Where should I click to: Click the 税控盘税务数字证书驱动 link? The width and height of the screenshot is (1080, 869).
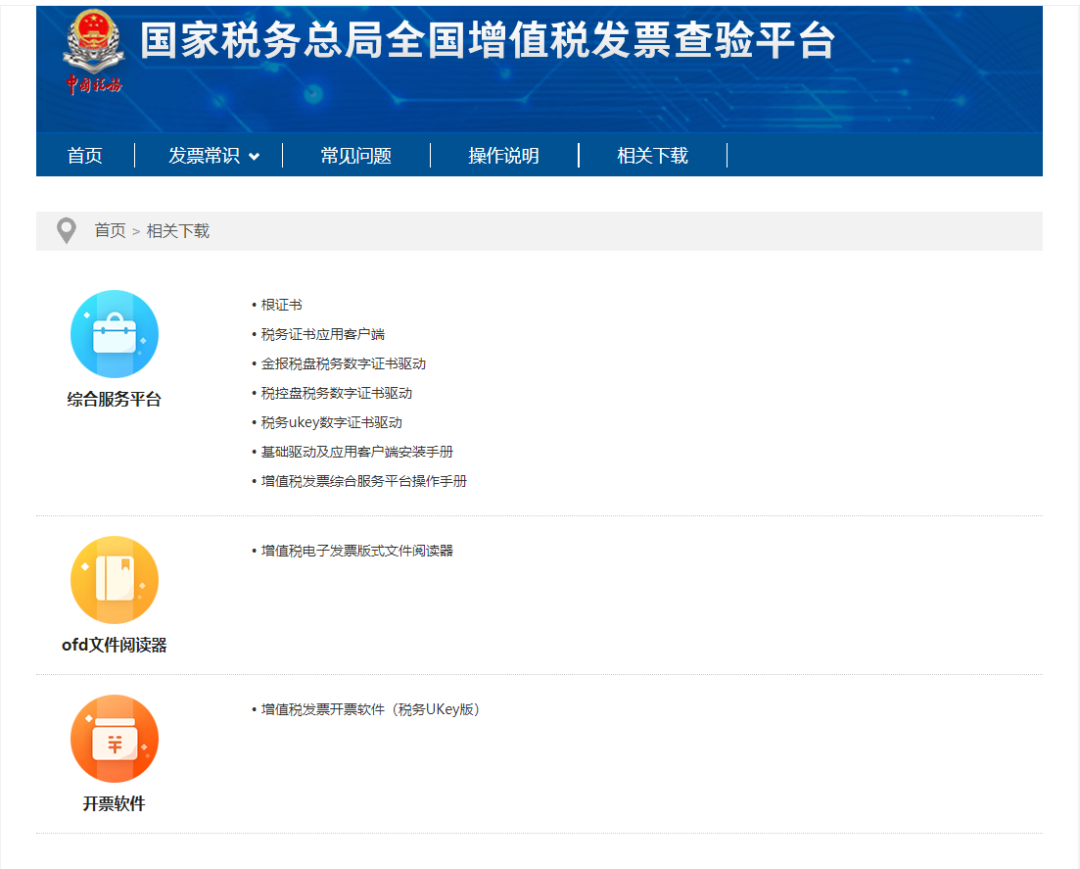tap(336, 393)
